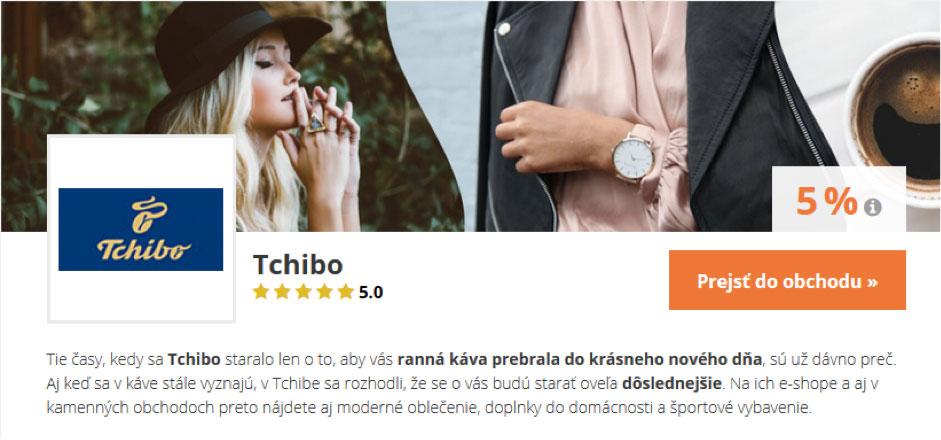Viewport: 941px width, 440px height.
Task: Click description line starting kamenných obchodoch
Action: click(x=429, y=408)
